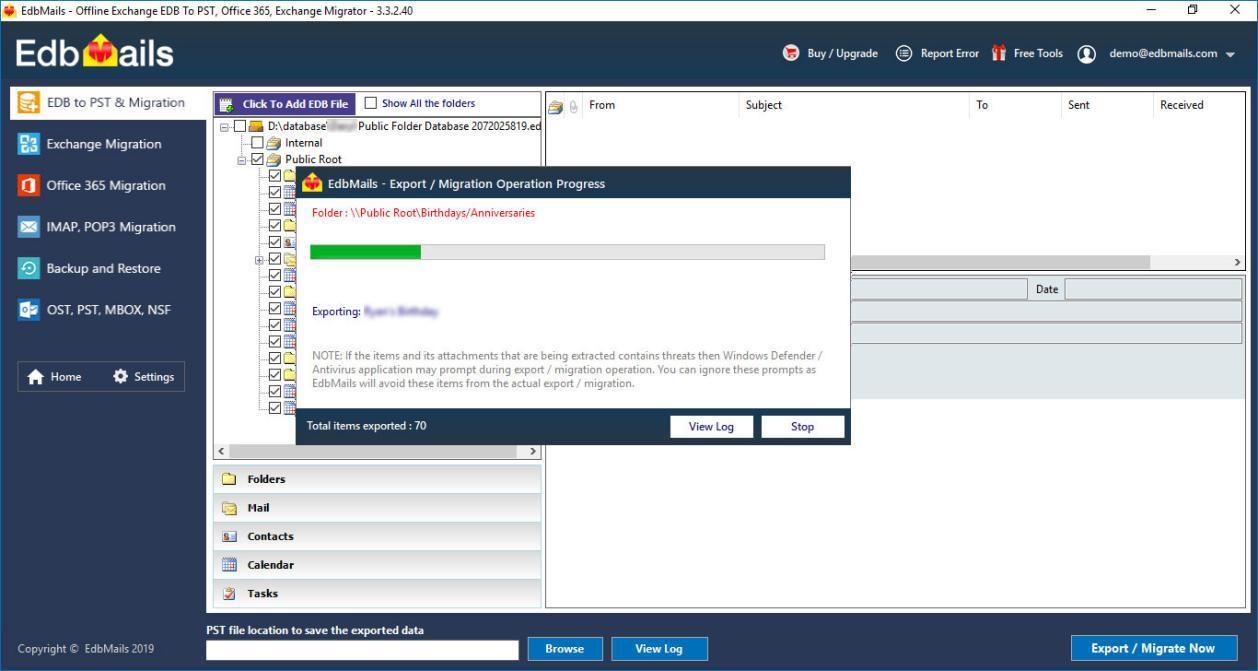Open the demo@edbmails.com account dropdown arrow

coord(1230,54)
